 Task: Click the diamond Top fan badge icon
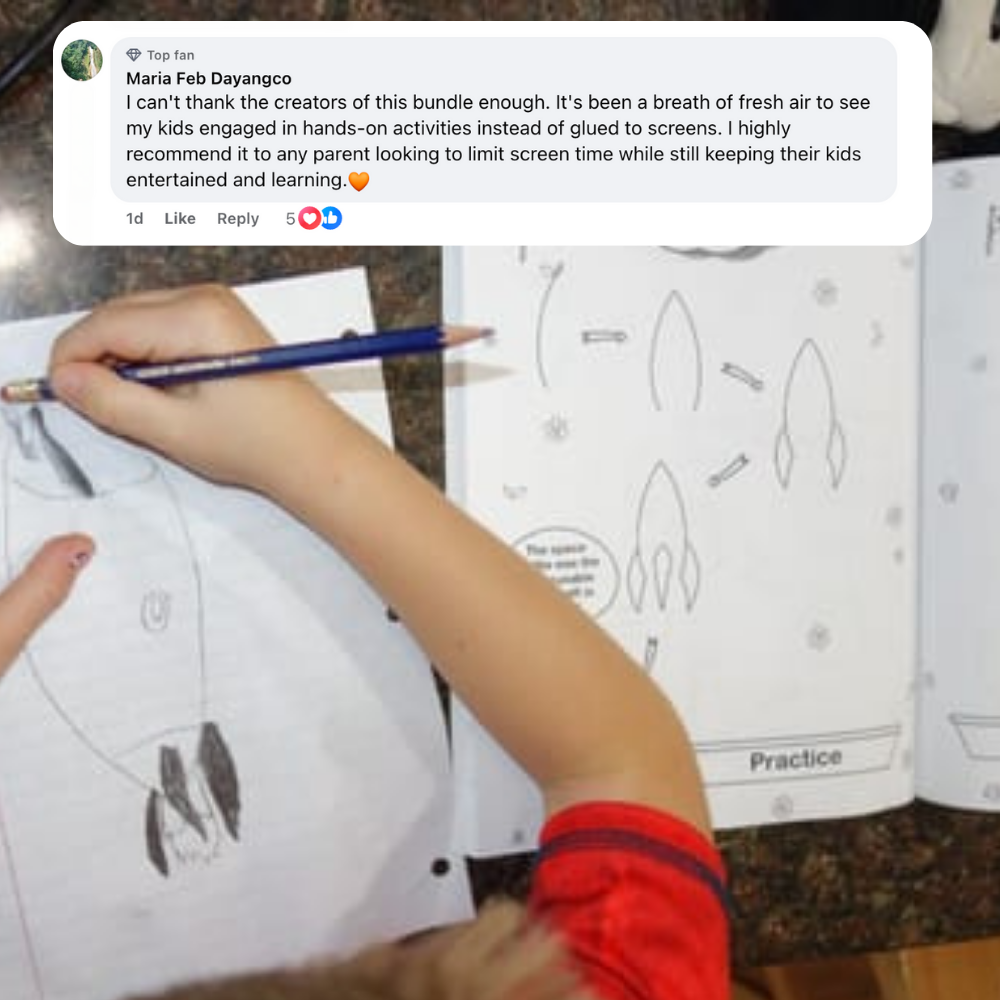click(133, 55)
